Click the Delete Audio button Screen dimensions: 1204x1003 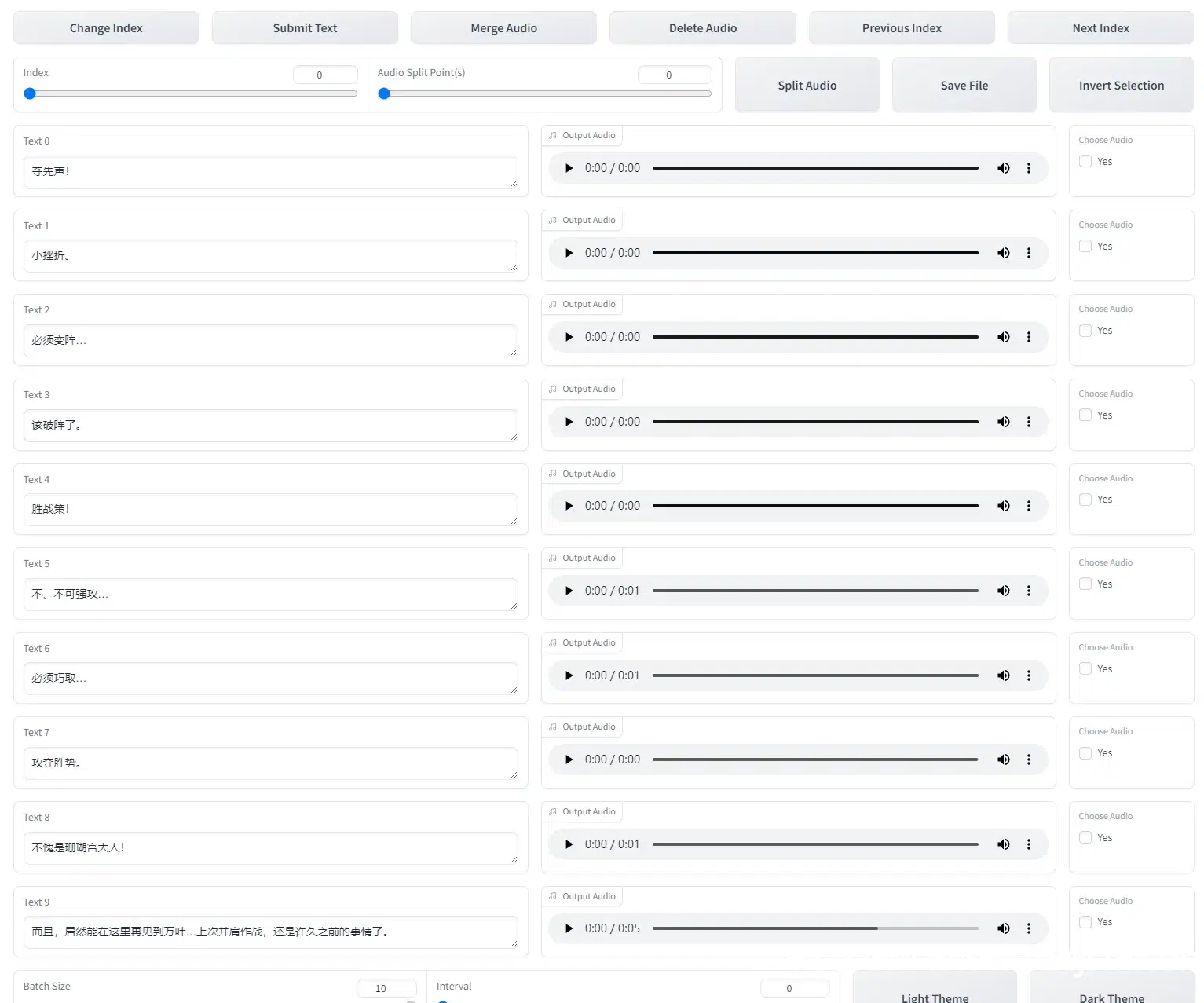pos(703,28)
